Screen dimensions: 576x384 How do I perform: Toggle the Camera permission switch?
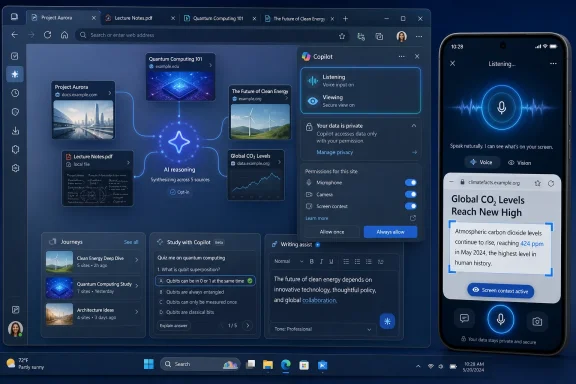click(410, 194)
